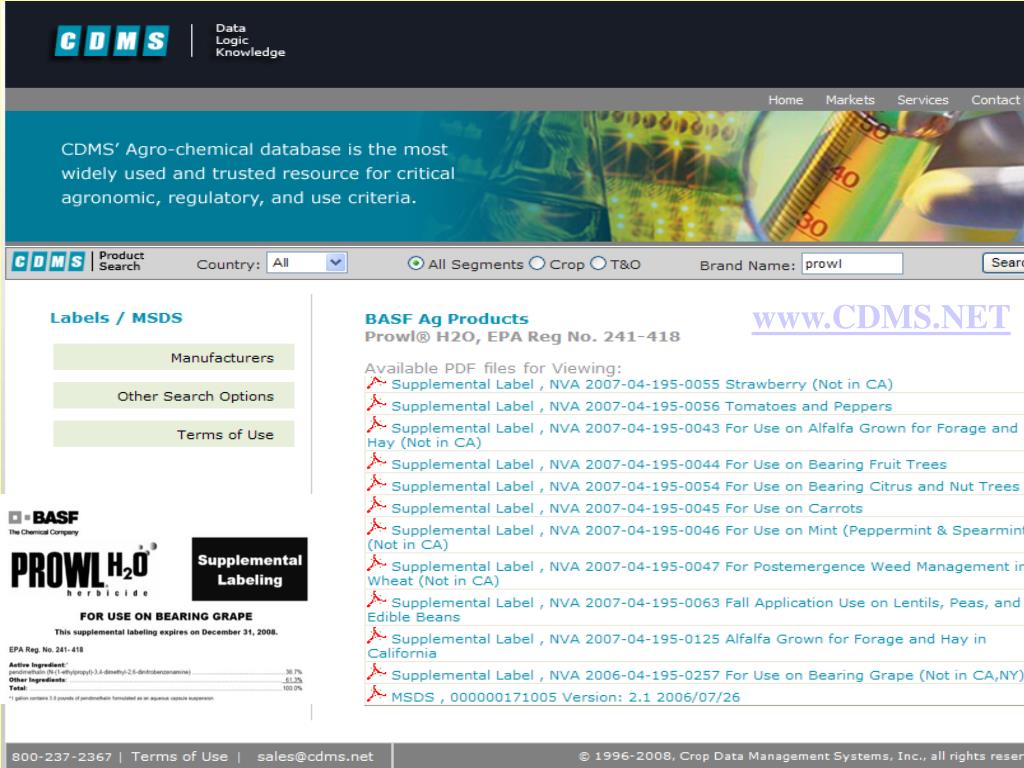Open For Use on Carrots label link

(x=627, y=508)
